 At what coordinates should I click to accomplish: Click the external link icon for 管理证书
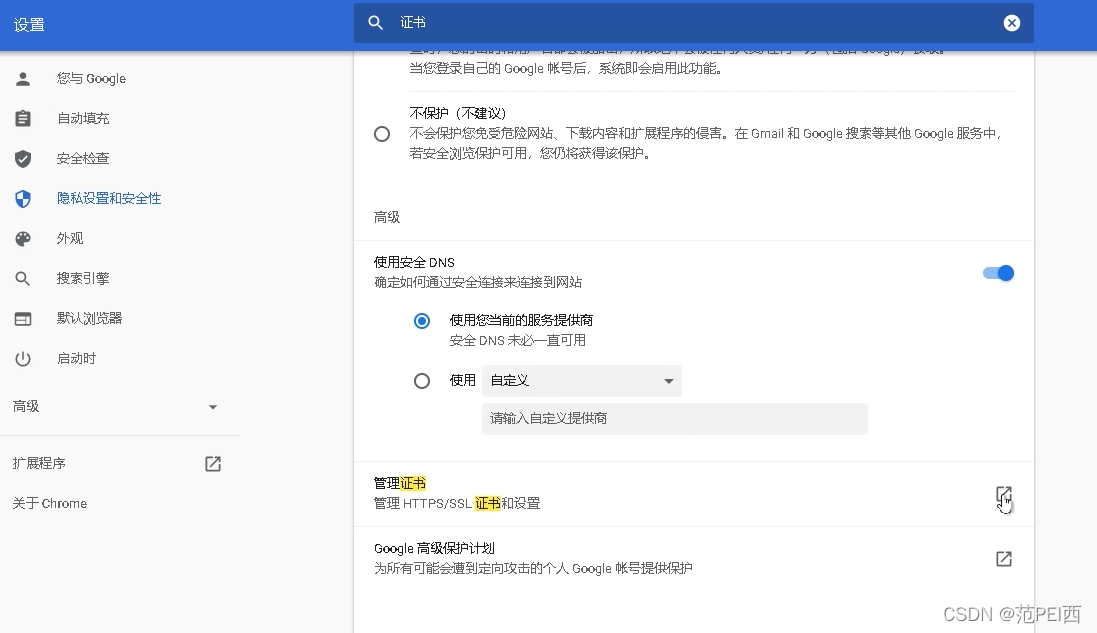pyautogui.click(x=1004, y=495)
